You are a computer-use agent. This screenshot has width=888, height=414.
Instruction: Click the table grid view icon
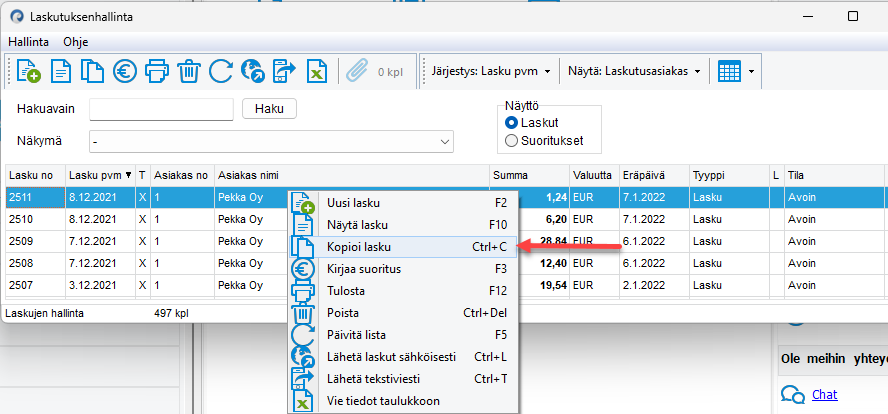(729, 71)
